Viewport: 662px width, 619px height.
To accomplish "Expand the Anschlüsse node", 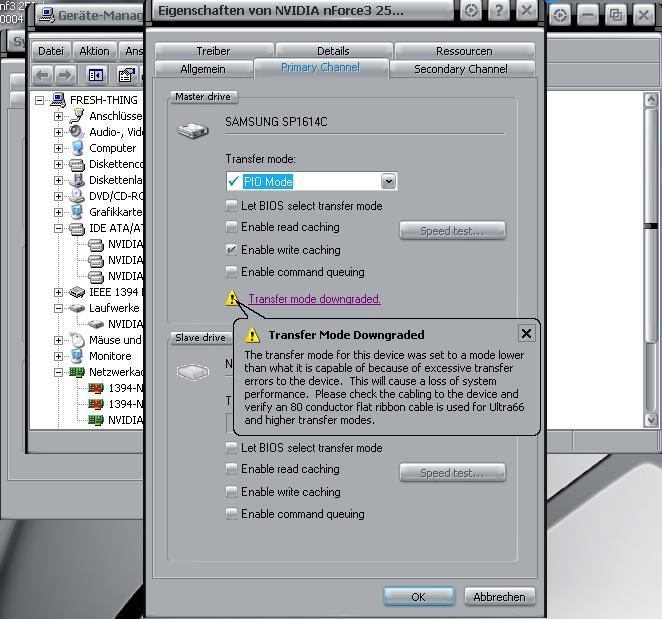I will [x=58, y=116].
